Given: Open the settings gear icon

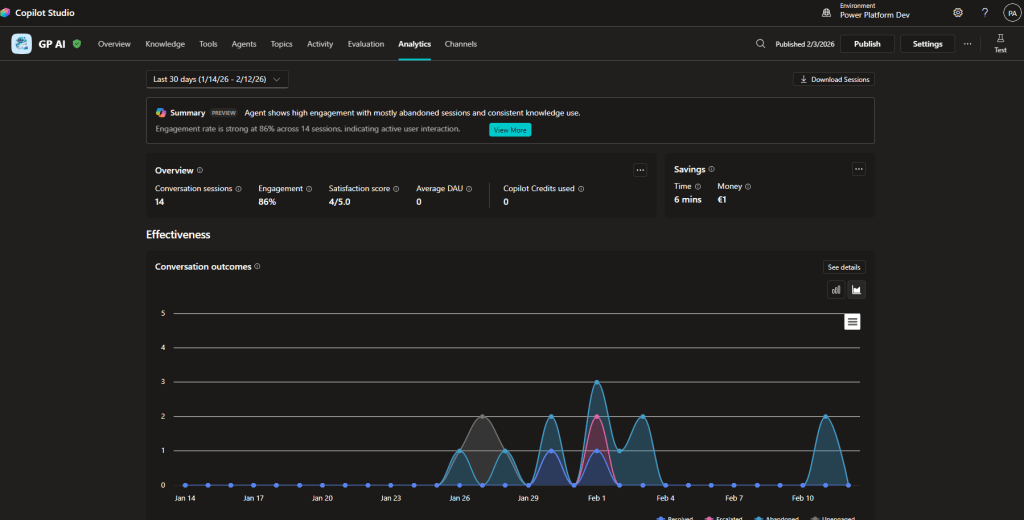Looking at the screenshot, I should click(958, 13).
